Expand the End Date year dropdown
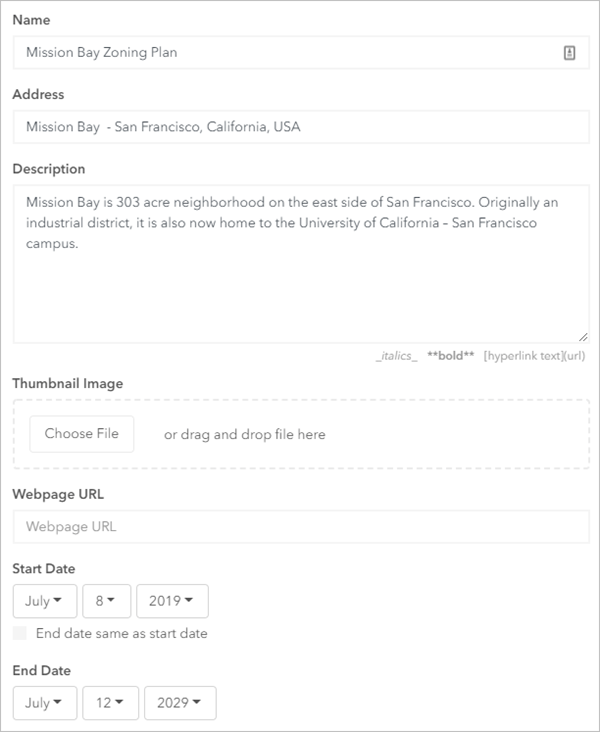This screenshot has height=732, width=600. [x=180, y=703]
